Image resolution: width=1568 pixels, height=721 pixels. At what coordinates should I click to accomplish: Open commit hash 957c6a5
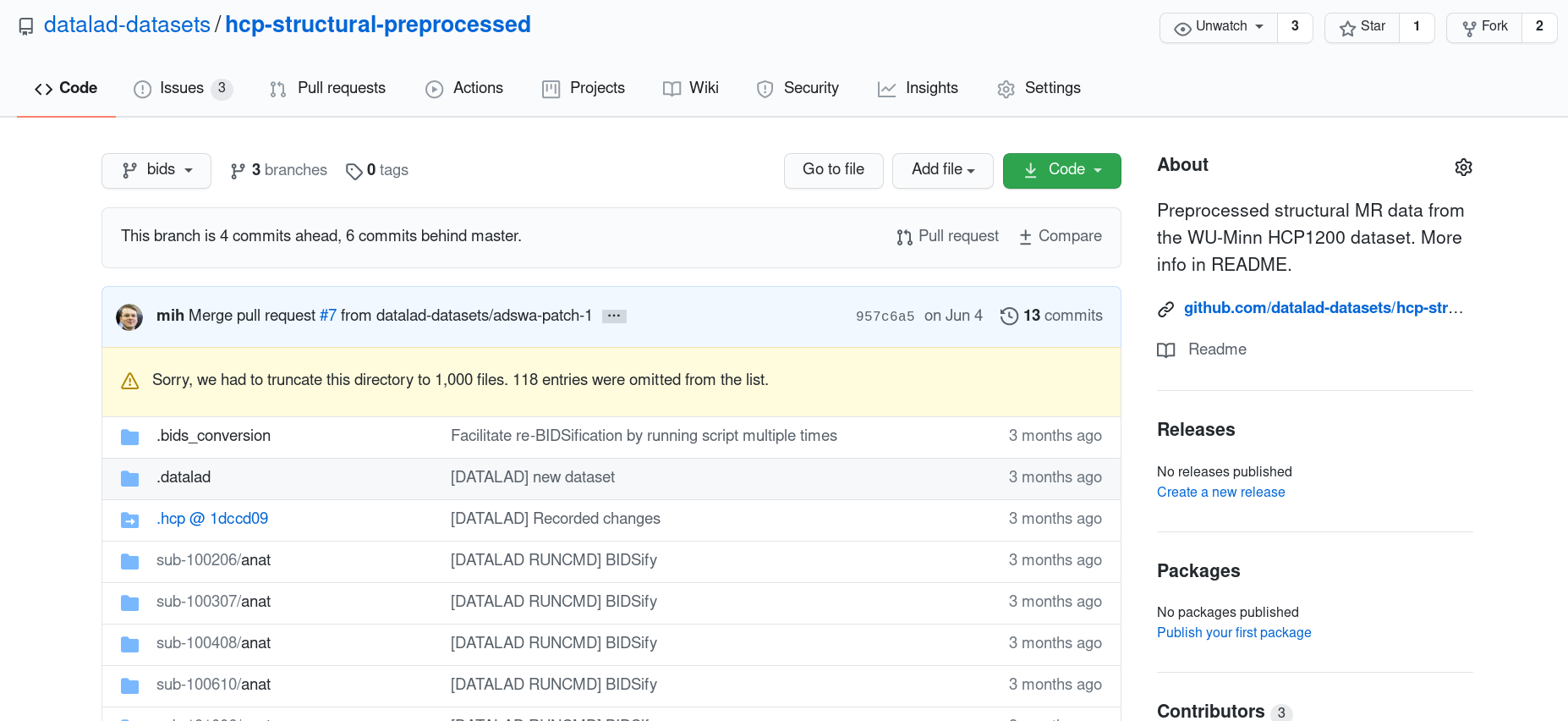click(885, 316)
